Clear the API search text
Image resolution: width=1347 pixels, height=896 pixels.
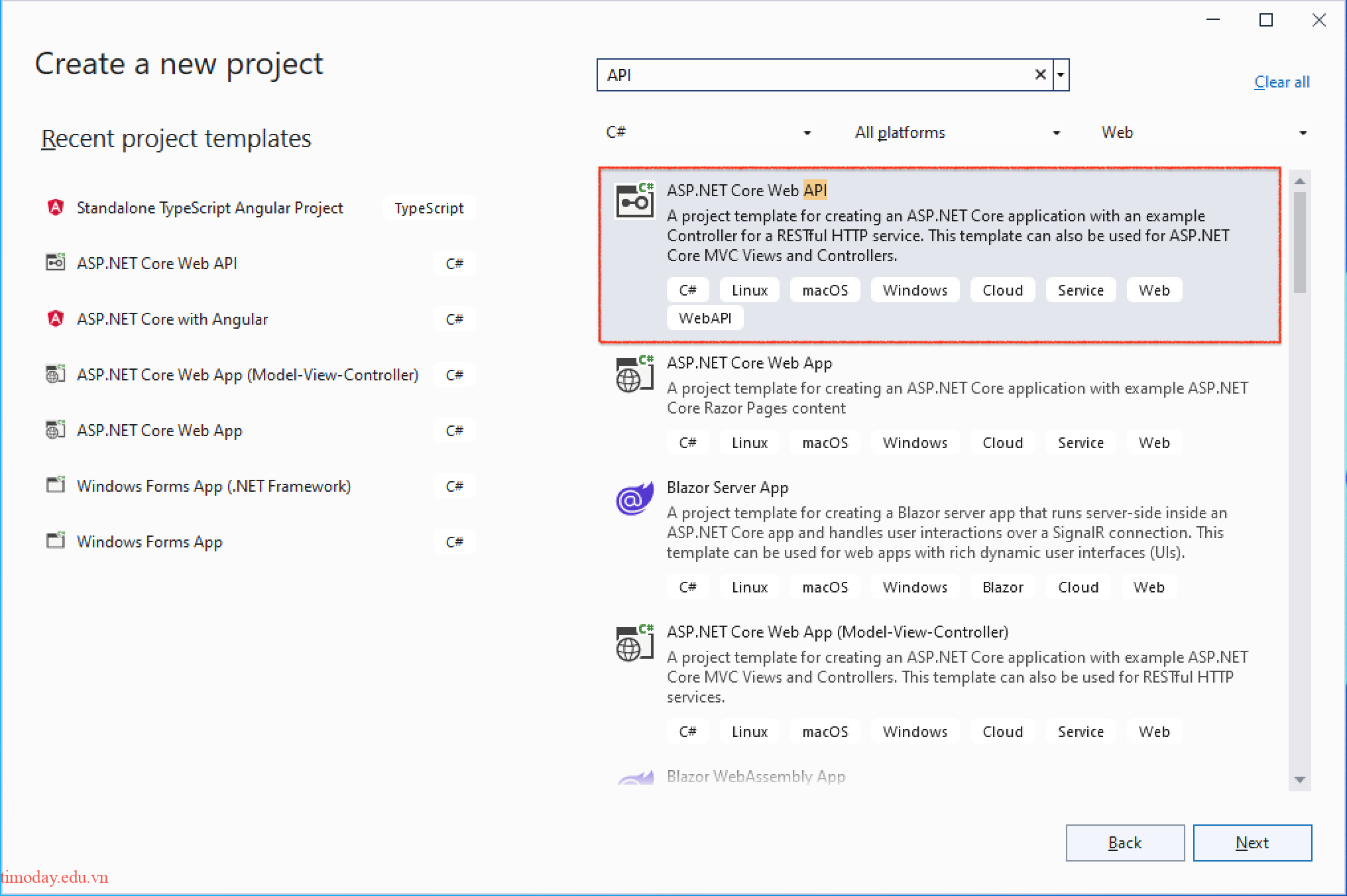(1039, 74)
